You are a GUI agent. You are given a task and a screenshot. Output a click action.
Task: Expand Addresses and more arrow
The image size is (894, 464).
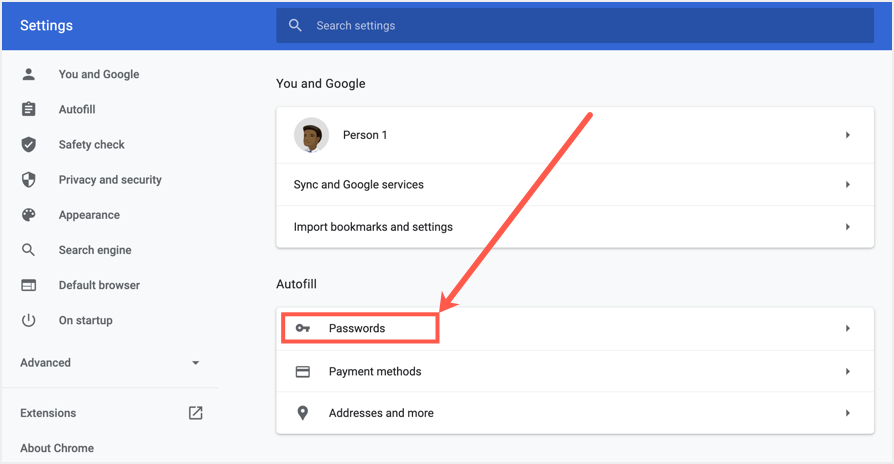coord(848,413)
